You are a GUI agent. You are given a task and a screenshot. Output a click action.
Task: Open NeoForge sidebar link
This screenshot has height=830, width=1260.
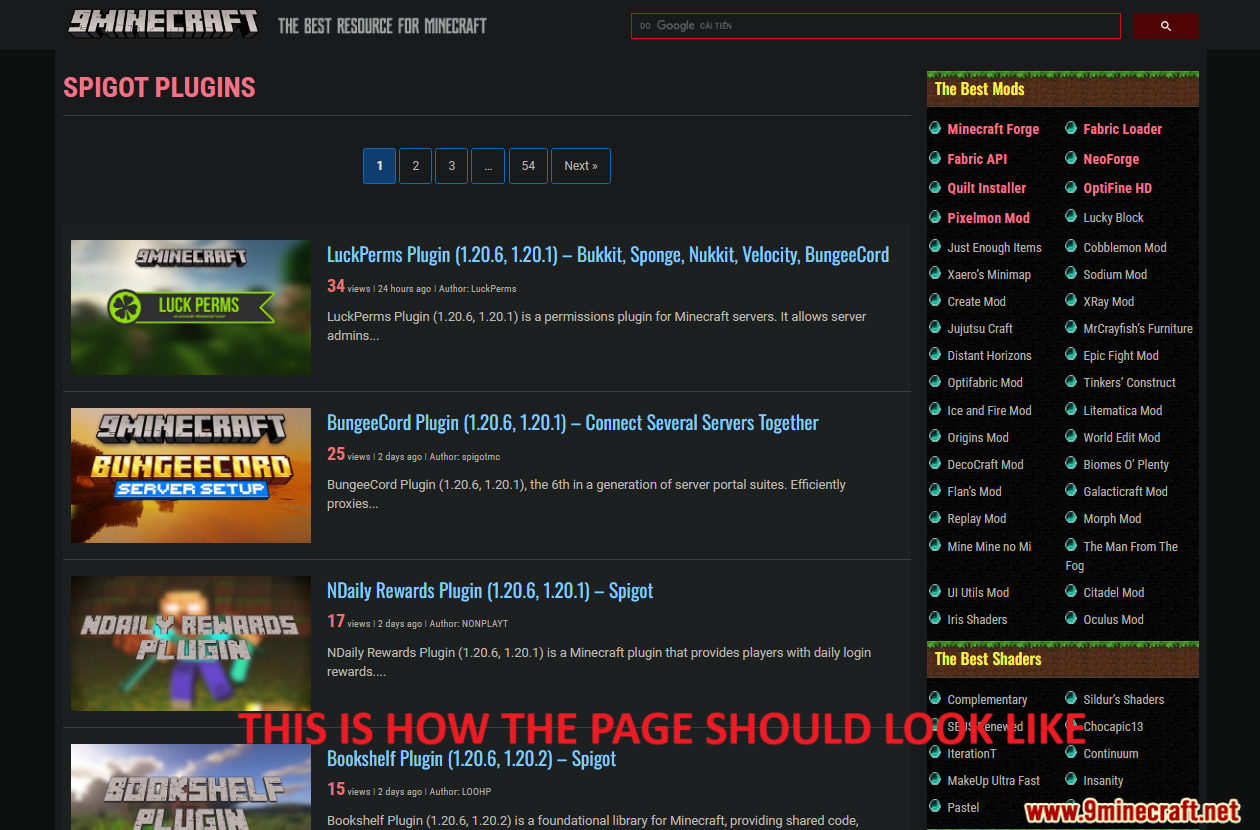point(1111,159)
